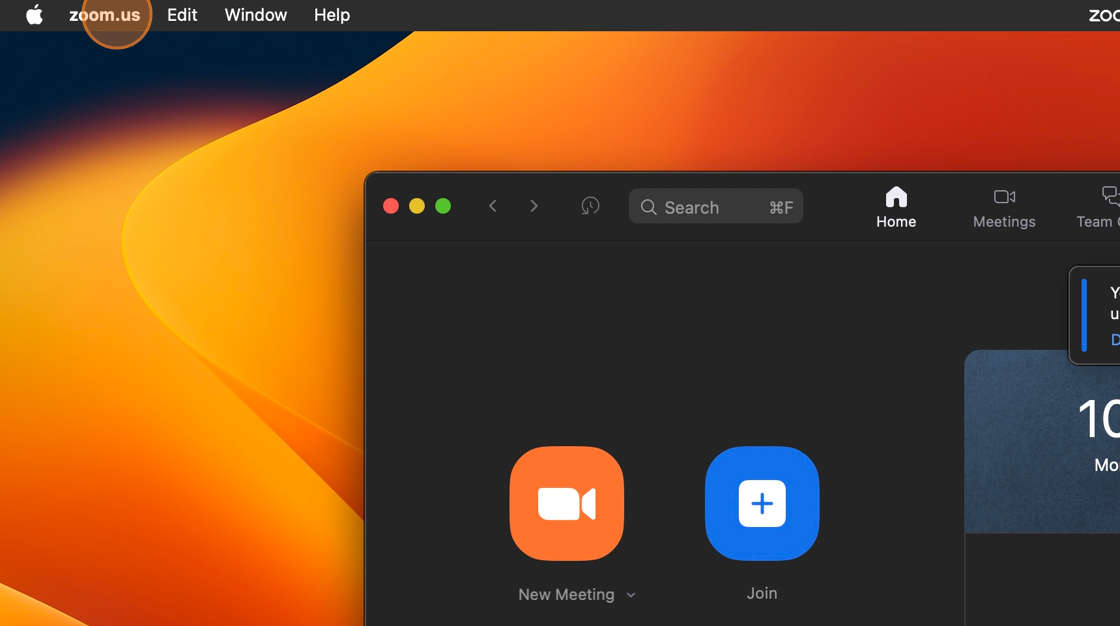Switch to the Home tab
Screen dimensions: 1120x626
click(x=896, y=208)
